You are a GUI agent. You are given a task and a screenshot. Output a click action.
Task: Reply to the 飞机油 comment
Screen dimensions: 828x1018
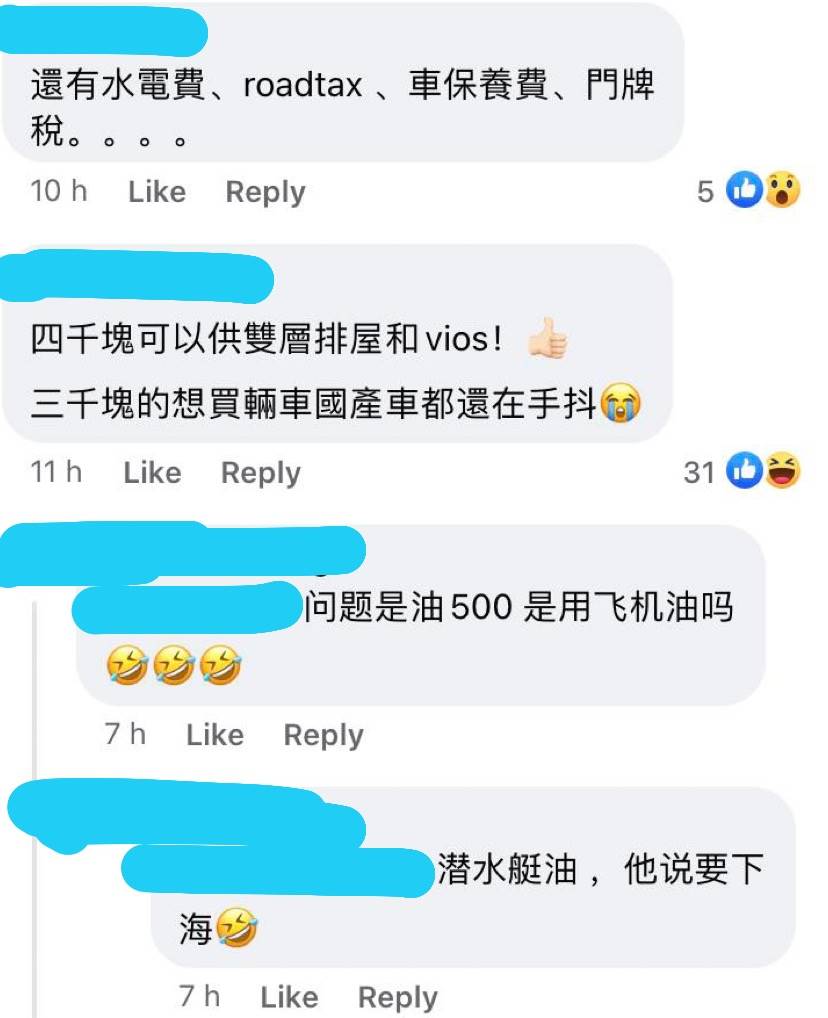pos(323,736)
